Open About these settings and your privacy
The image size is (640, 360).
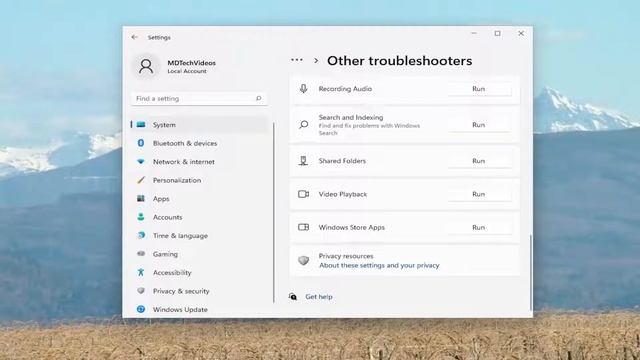click(379, 265)
